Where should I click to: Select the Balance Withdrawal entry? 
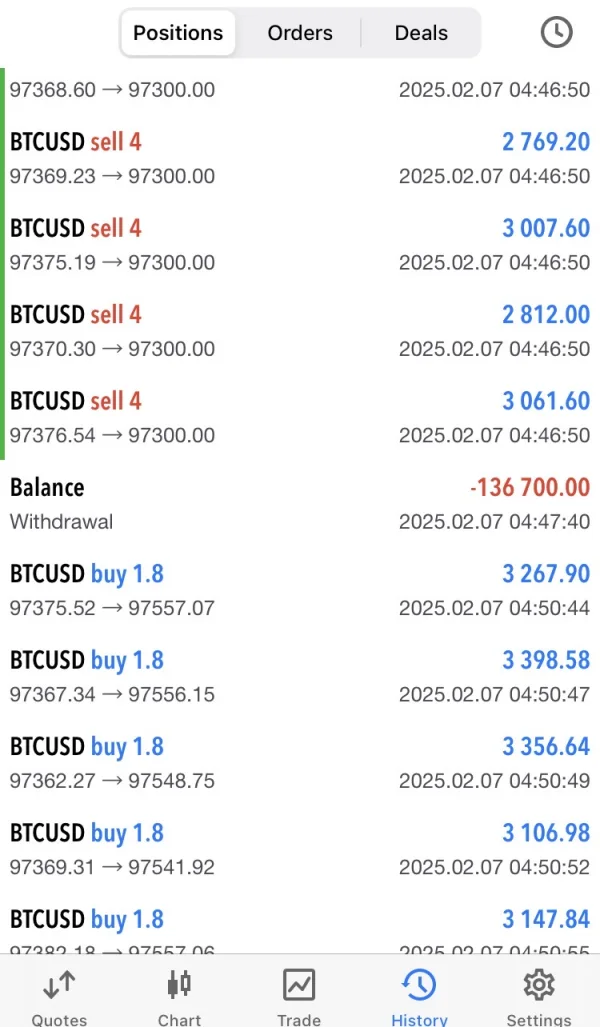[x=300, y=504]
